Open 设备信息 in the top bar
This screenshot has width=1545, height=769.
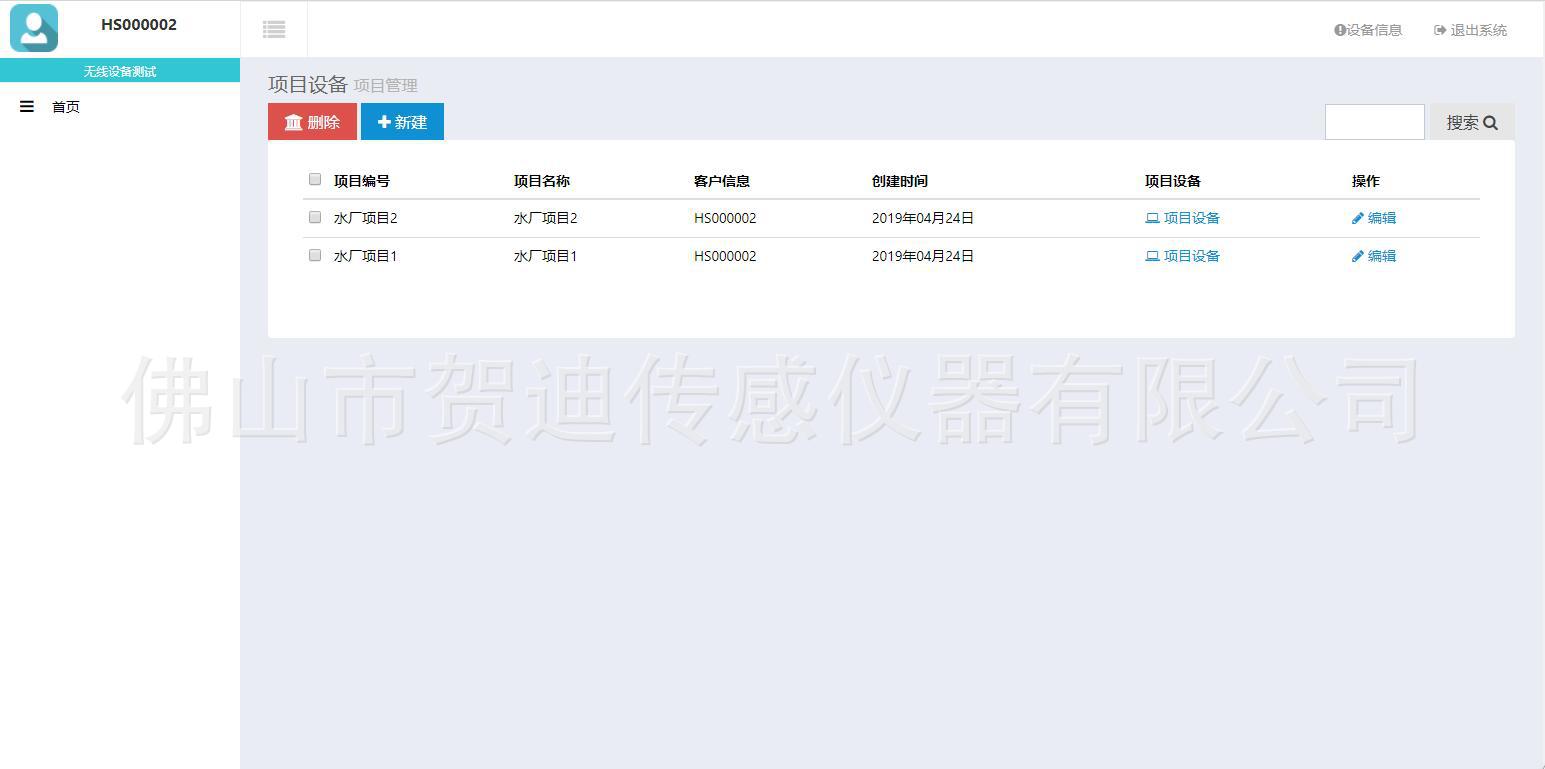tap(1368, 30)
